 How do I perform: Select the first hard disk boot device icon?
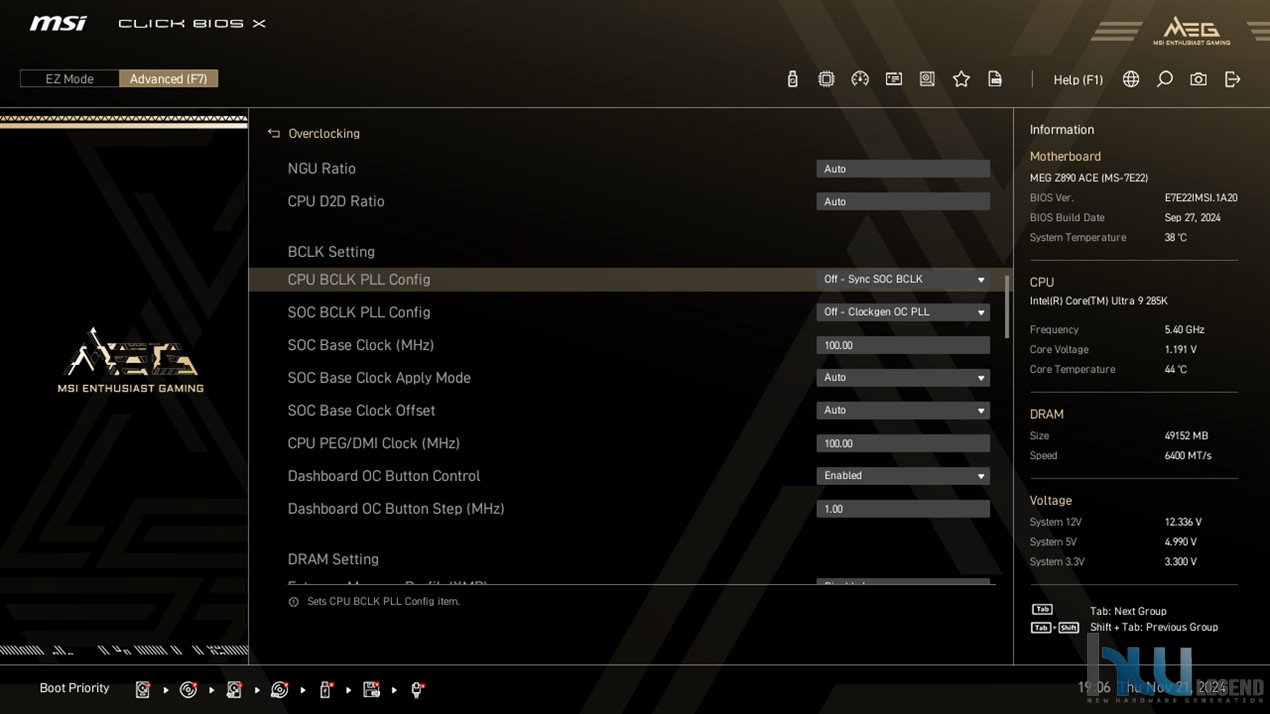pos(143,689)
